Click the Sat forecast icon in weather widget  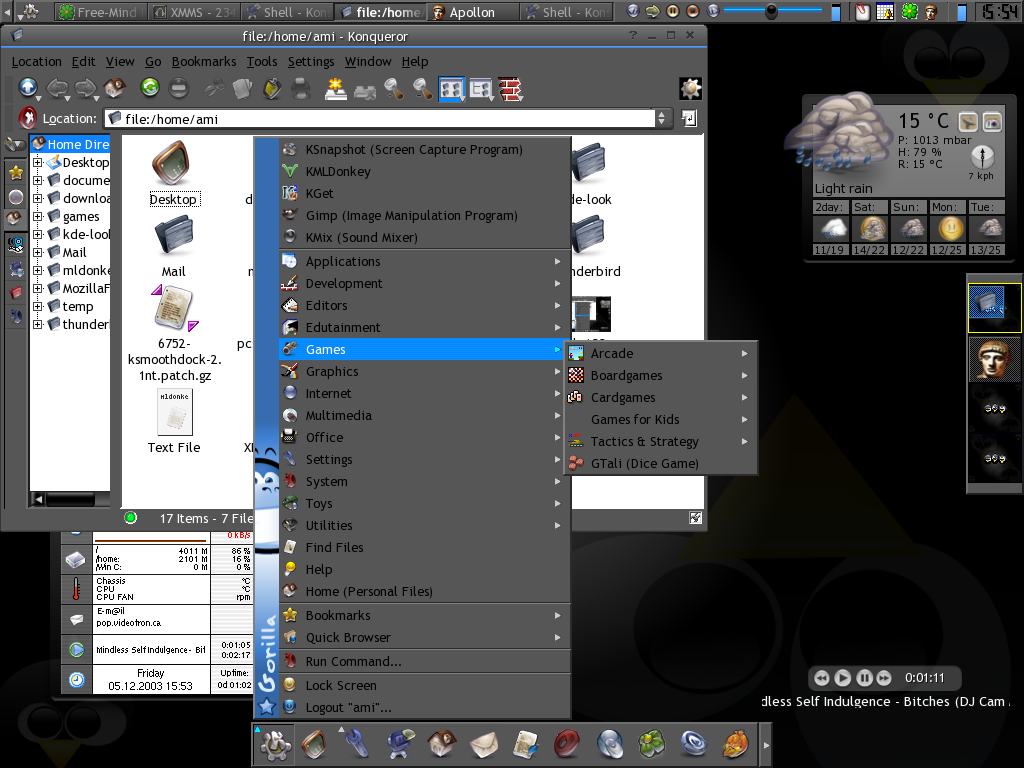click(x=872, y=229)
